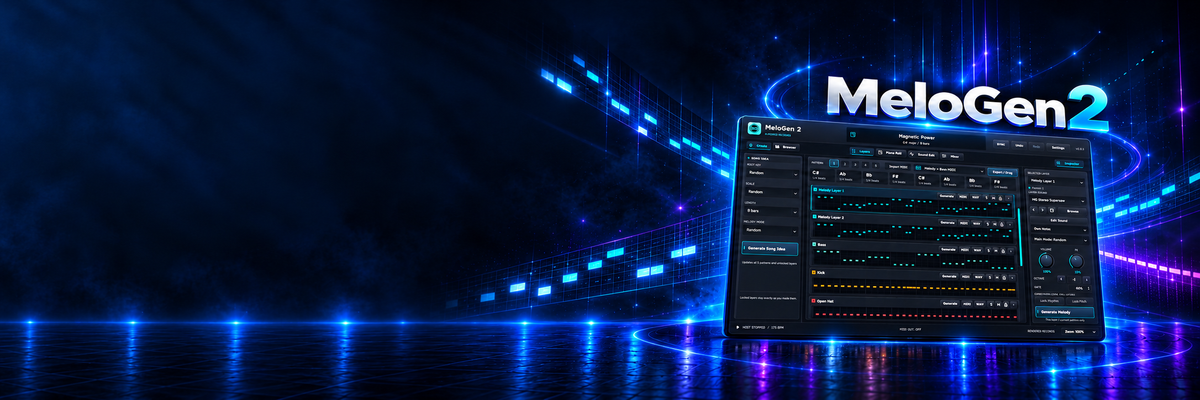Open the MG Stereo Supersaw sound dropdown
Image resolution: width=1200 pixels, height=400 pixels.
(x=1057, y=201)
